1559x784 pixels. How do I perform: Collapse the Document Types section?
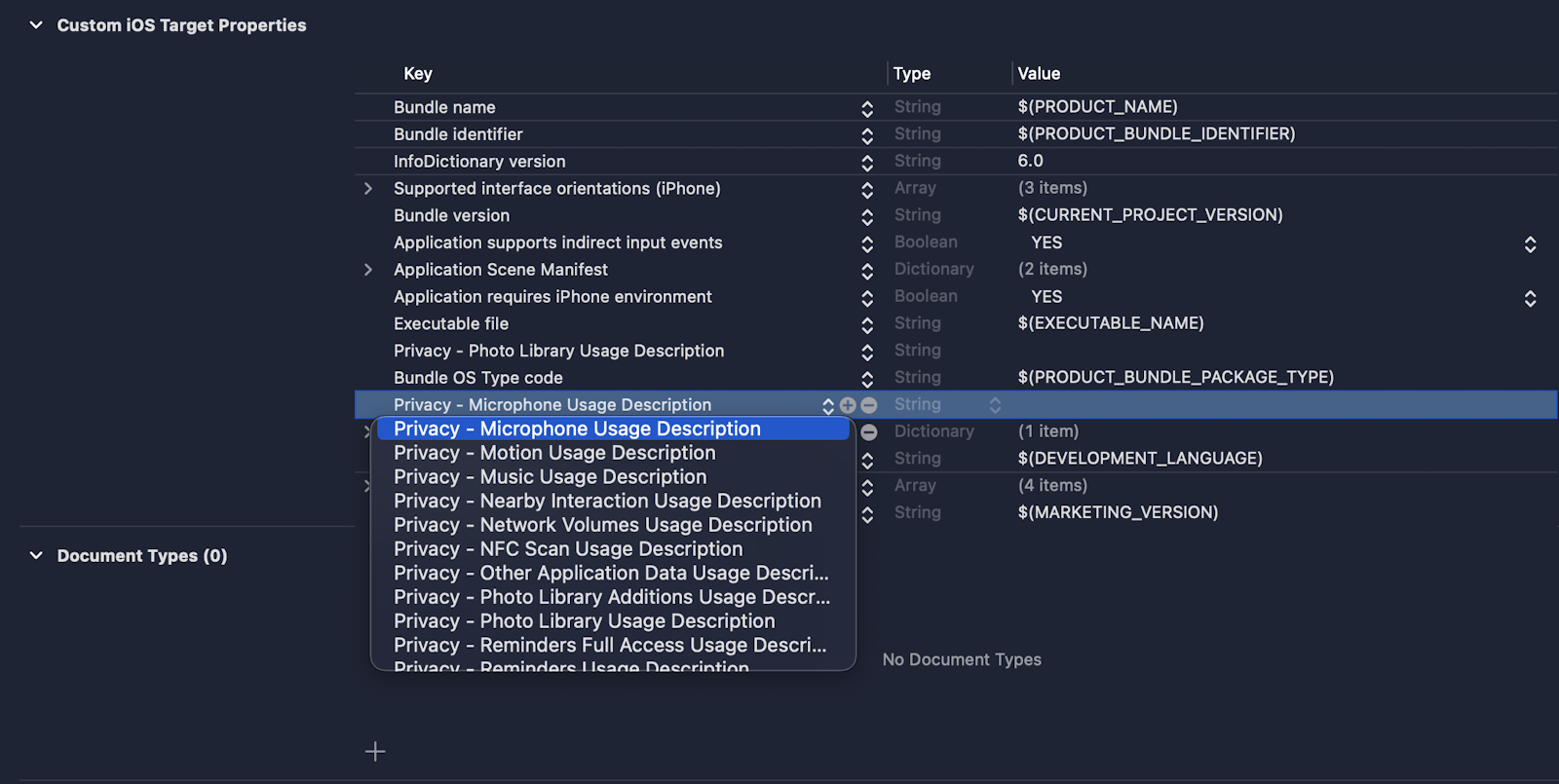click(x=36, y=556)
